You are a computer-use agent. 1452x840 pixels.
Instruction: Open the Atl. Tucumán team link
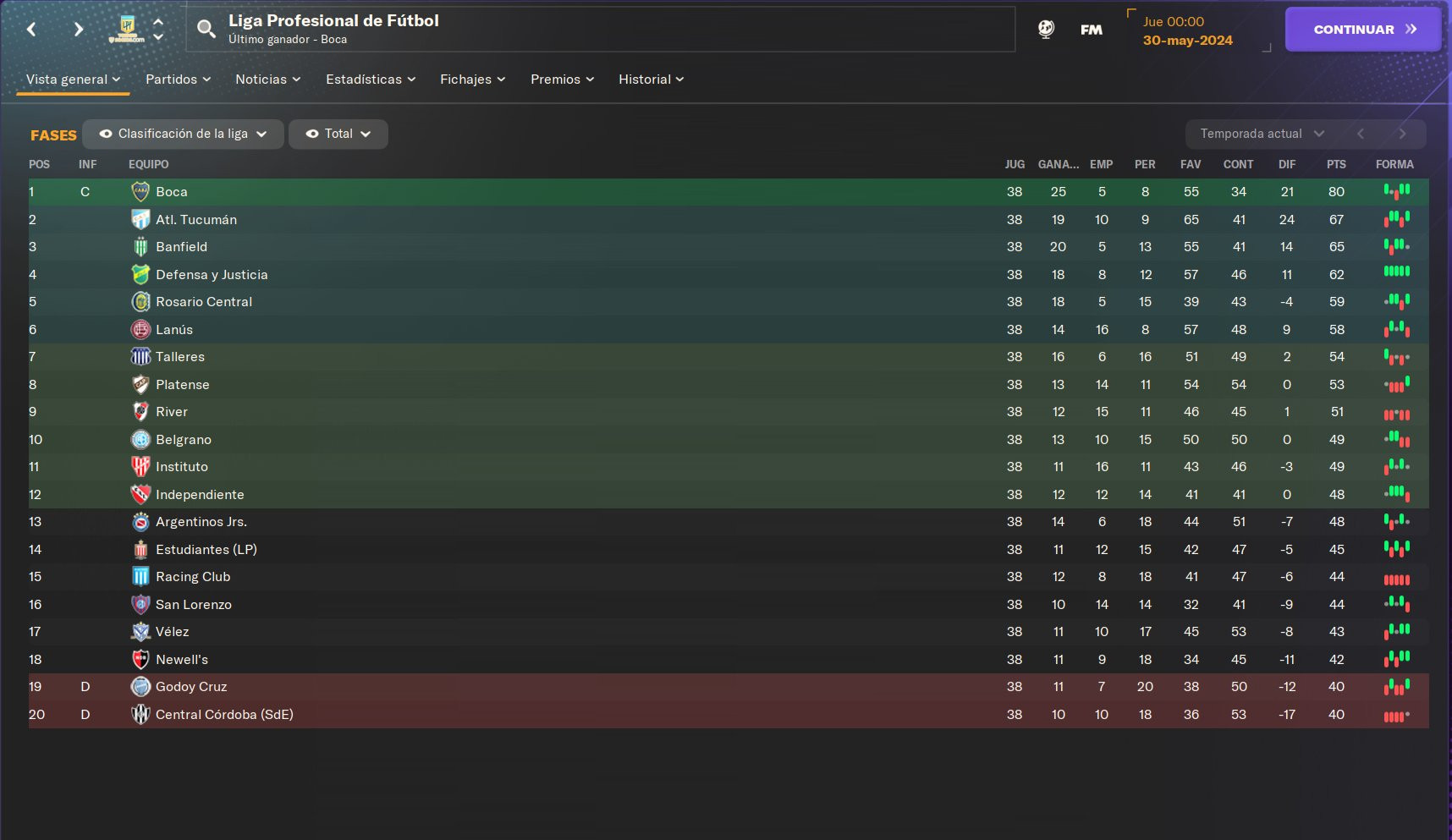(196, 220)
